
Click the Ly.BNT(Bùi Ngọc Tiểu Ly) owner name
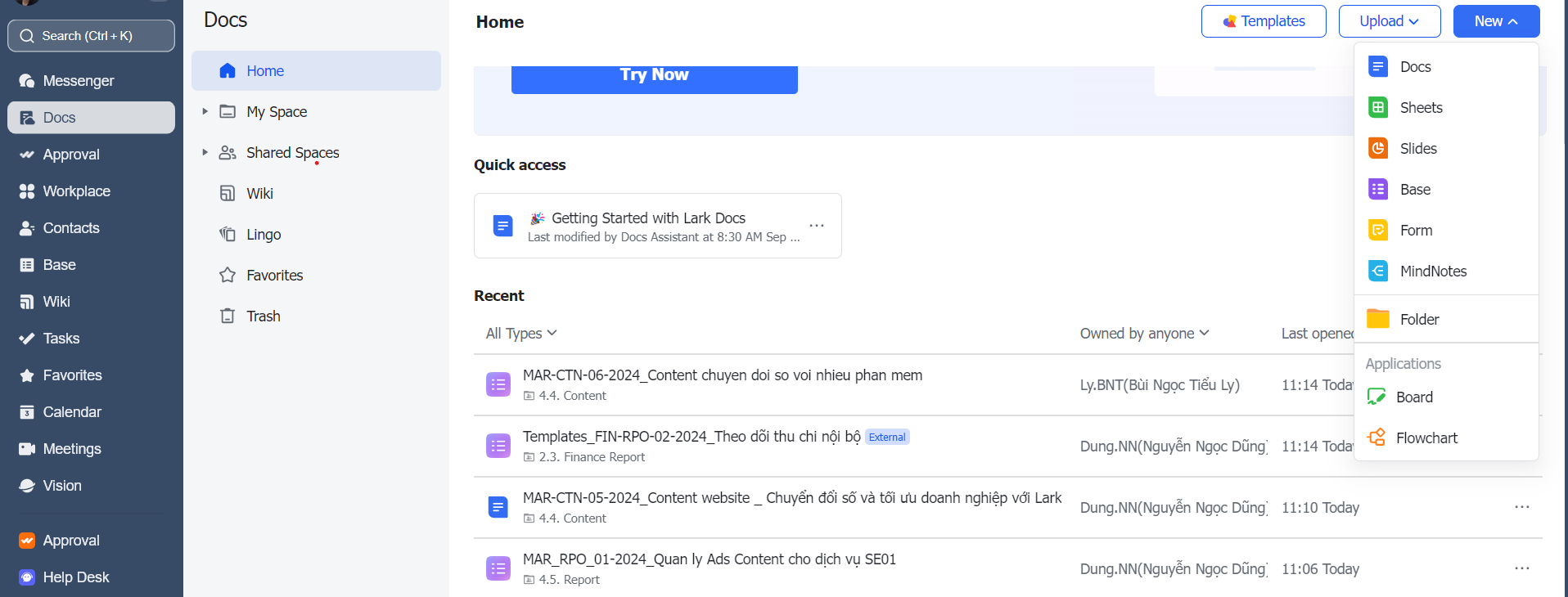(1160, 384)
